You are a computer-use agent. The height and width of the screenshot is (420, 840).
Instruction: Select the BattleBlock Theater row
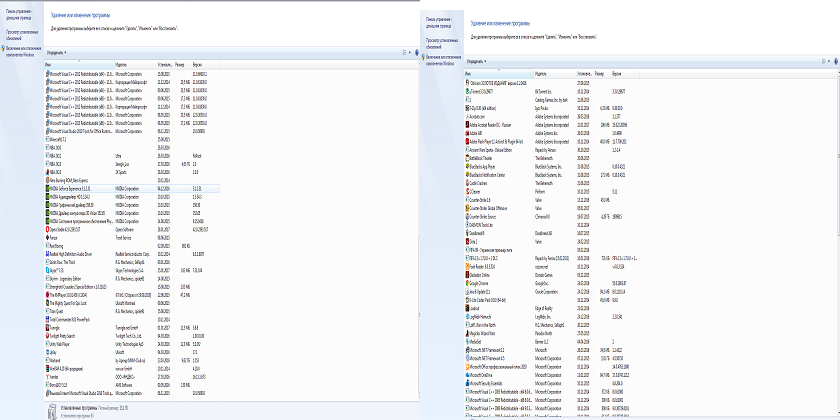pos(552,158)
